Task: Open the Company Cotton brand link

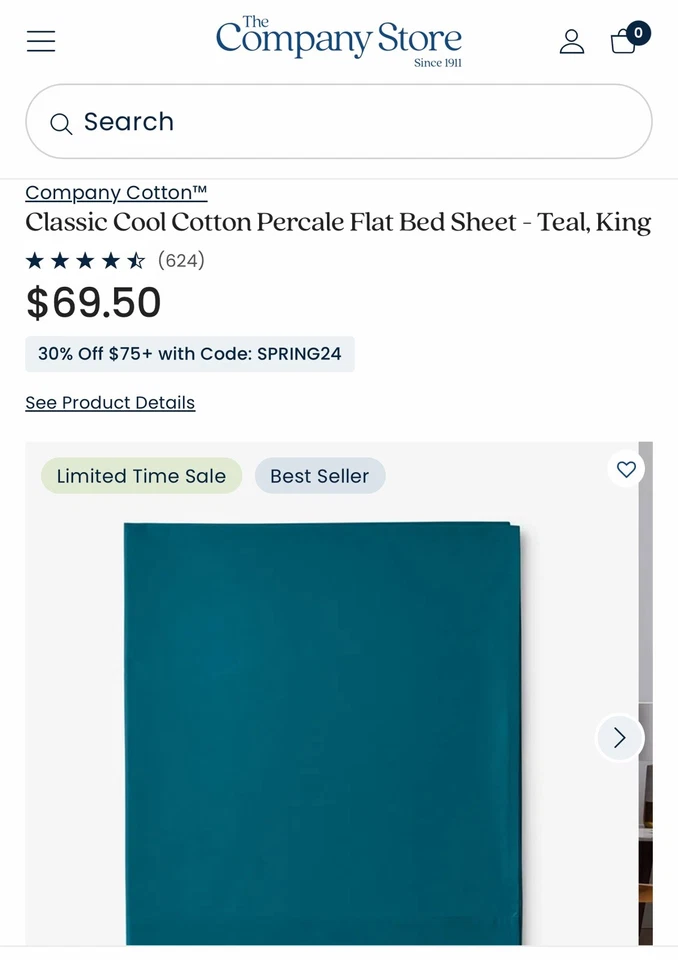Action: [116, 192]
